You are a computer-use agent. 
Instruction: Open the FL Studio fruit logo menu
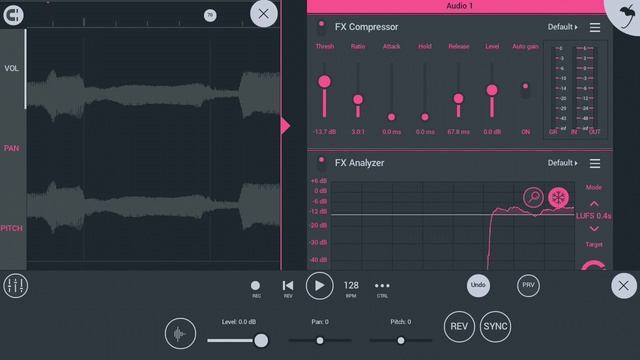[626, 16]
